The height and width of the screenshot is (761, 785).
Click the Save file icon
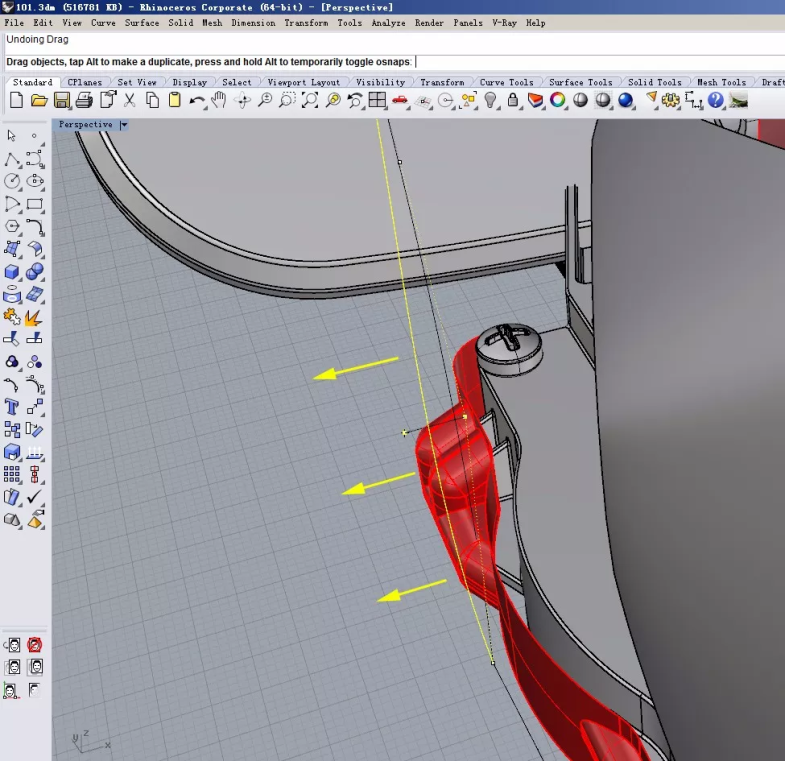pos(62,100)
